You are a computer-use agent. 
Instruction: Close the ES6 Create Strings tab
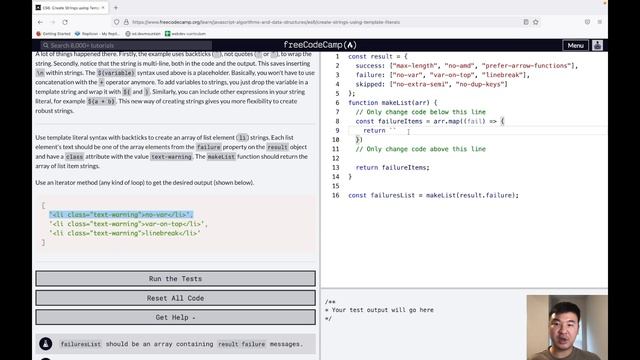(103, 8)
